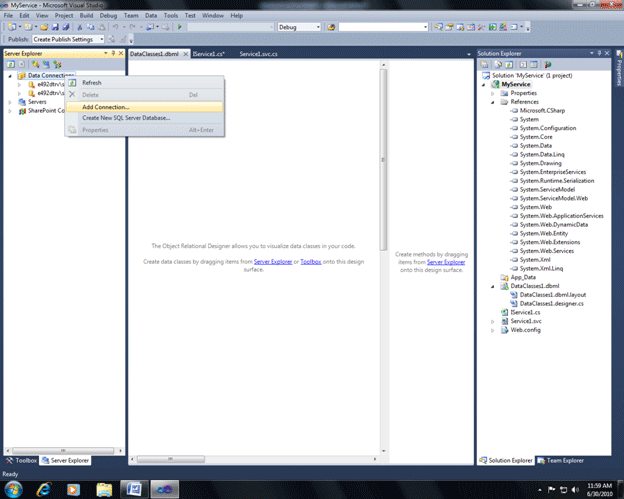624x499 pixels.
Task: Open the search combo box dropdown arrow
Action: pyautogui.click(x=425, y=27)
